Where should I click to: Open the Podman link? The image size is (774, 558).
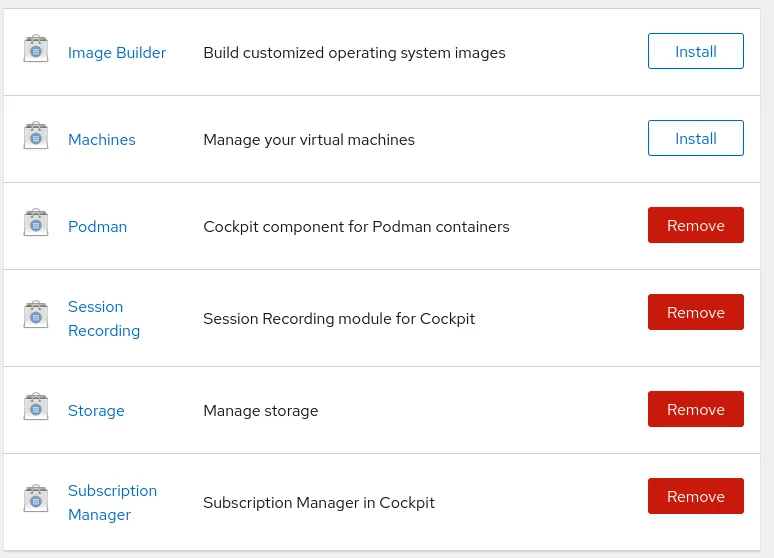click(x=97, y=227)
